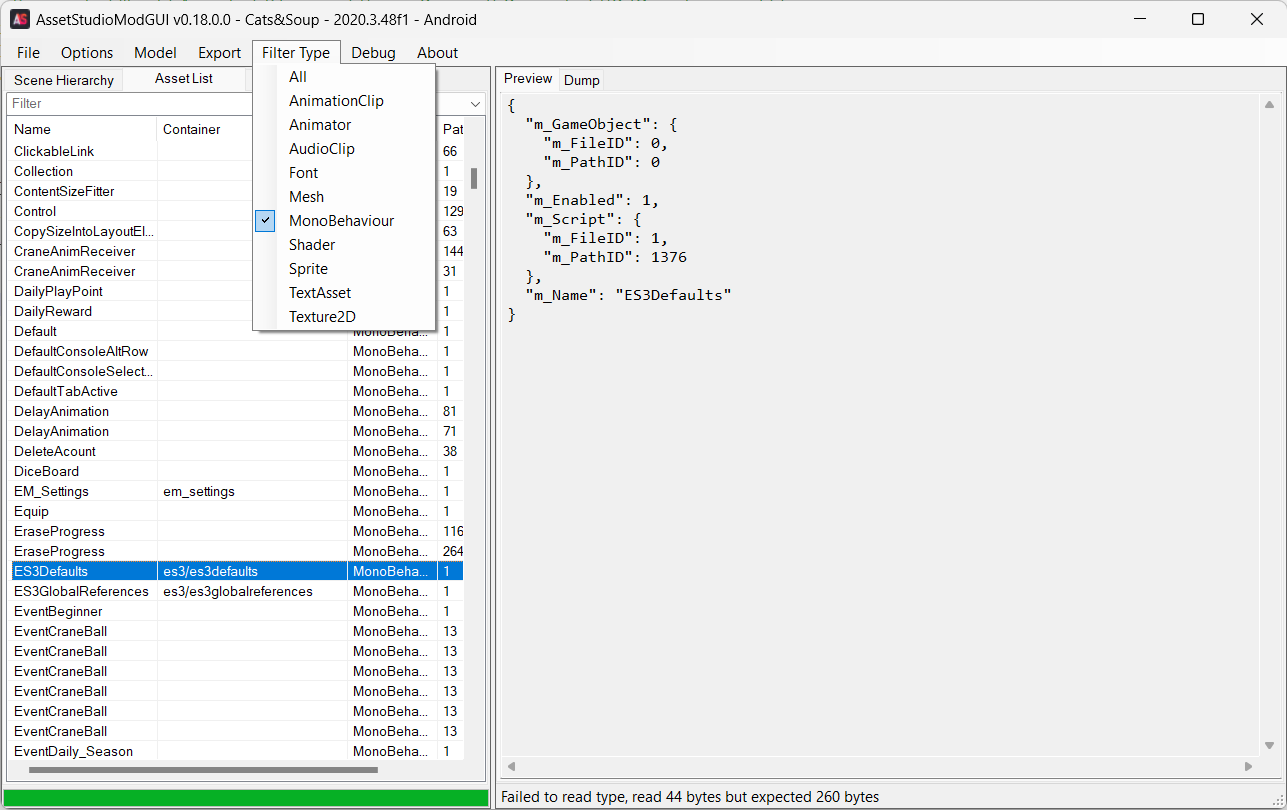Open the Model menu
This screenshot has width=1287, height=810.
[x=155, y=53]
